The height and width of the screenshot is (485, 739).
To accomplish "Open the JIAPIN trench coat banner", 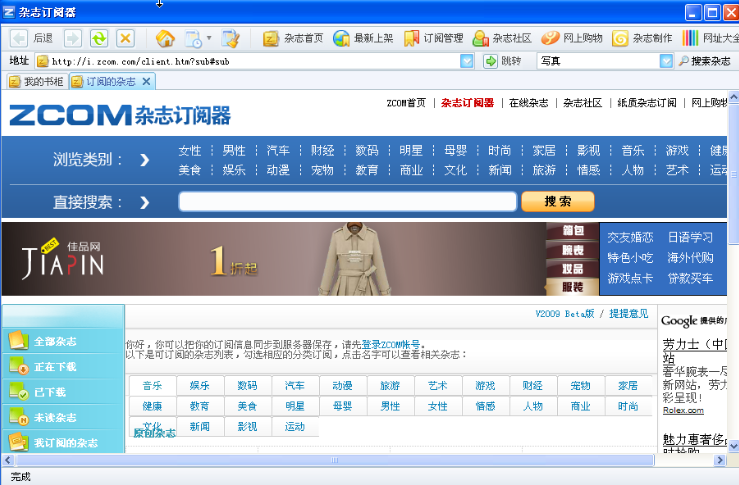I will pos(273,259).
